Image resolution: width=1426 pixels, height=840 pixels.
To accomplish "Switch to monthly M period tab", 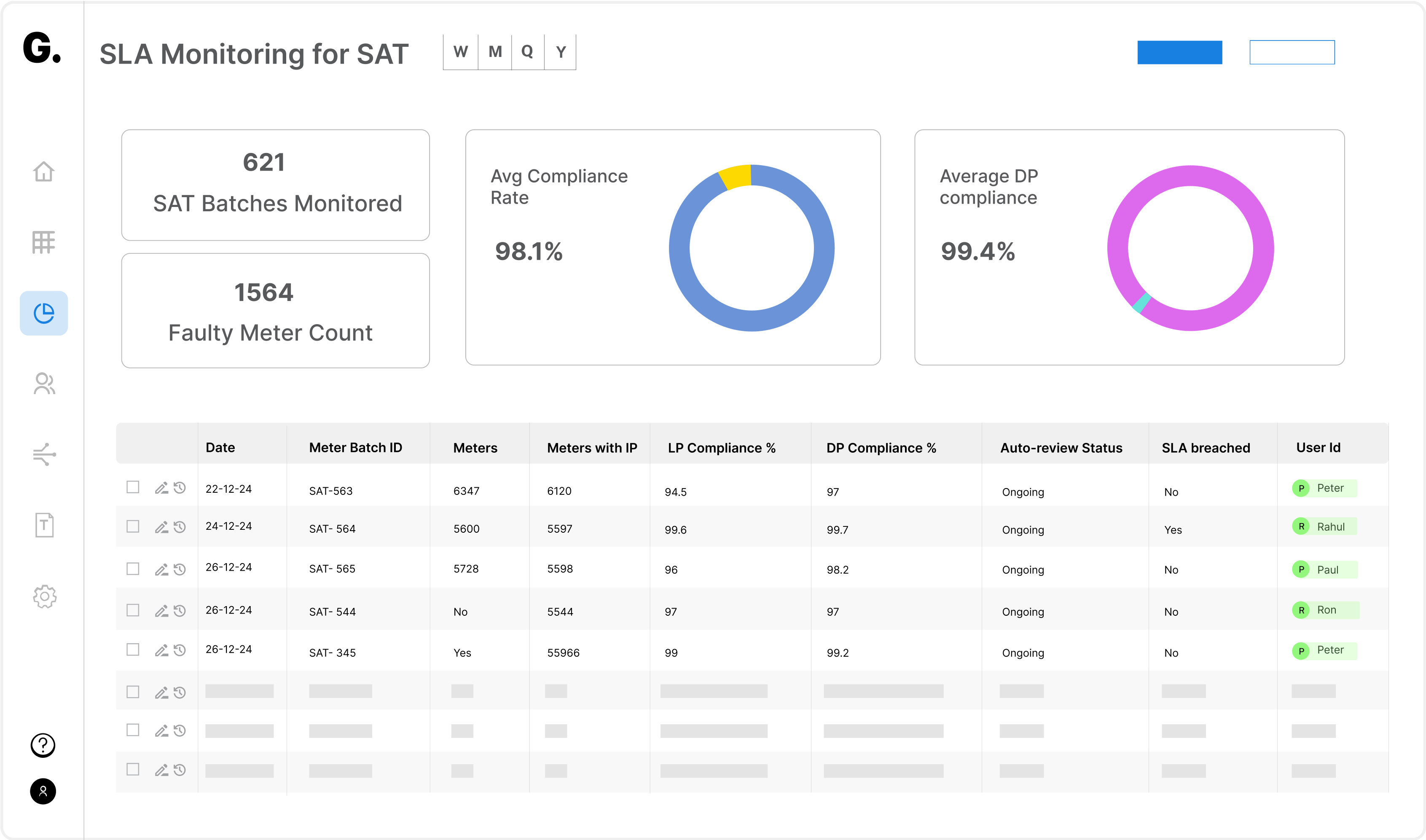I will click(495, 52).
